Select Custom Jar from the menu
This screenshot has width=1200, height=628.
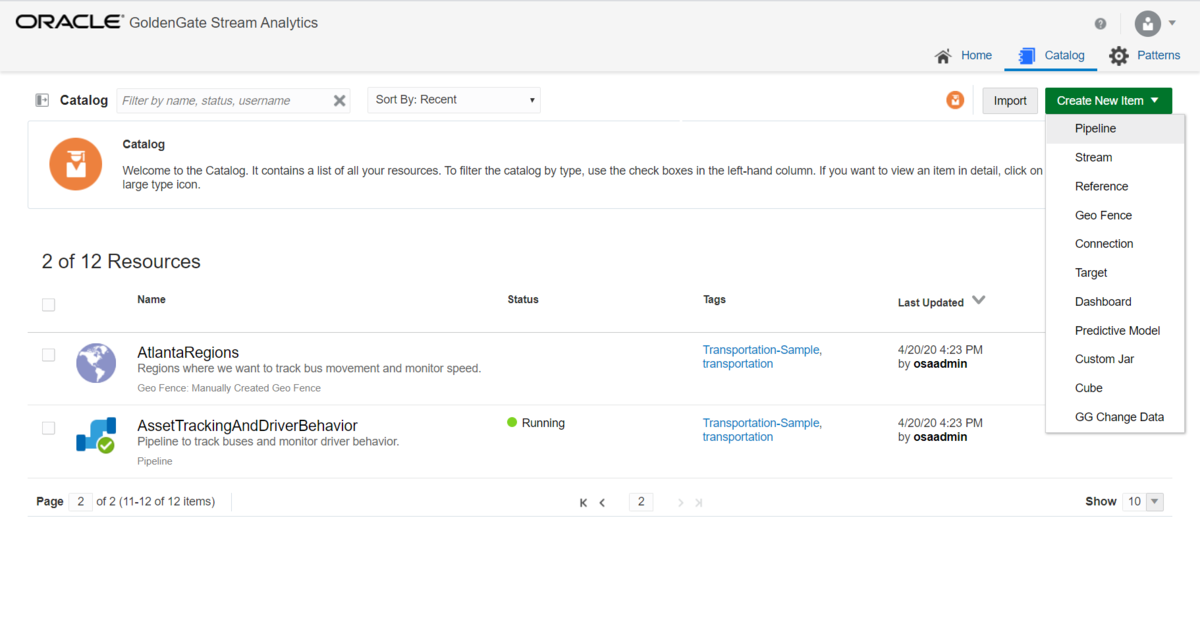(x=1115, y=359)
